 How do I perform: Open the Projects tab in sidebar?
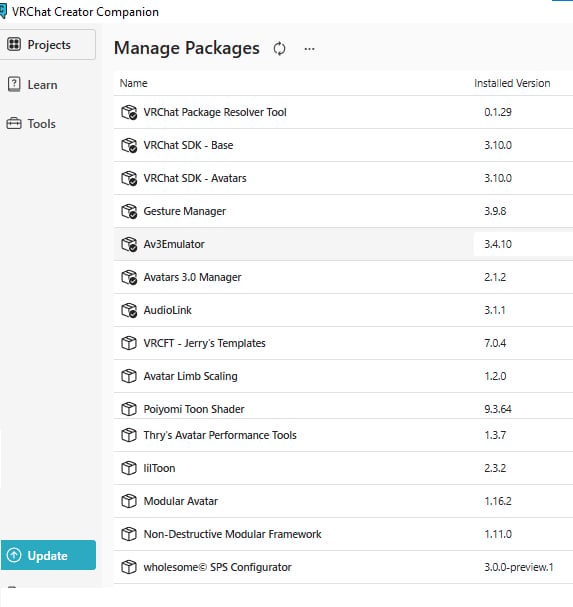47,45
